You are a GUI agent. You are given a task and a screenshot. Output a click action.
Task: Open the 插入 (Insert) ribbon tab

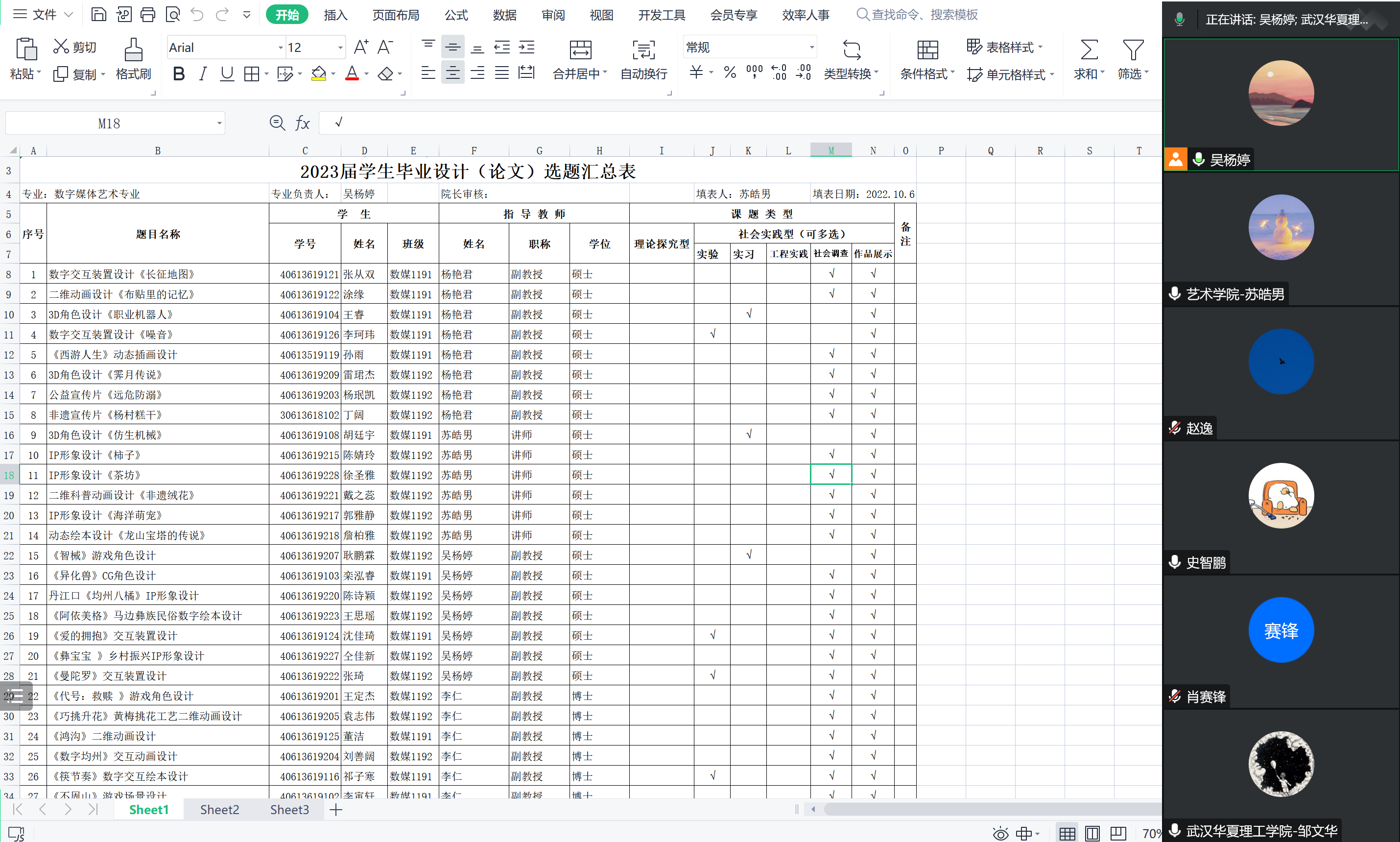tap(335, 15)
